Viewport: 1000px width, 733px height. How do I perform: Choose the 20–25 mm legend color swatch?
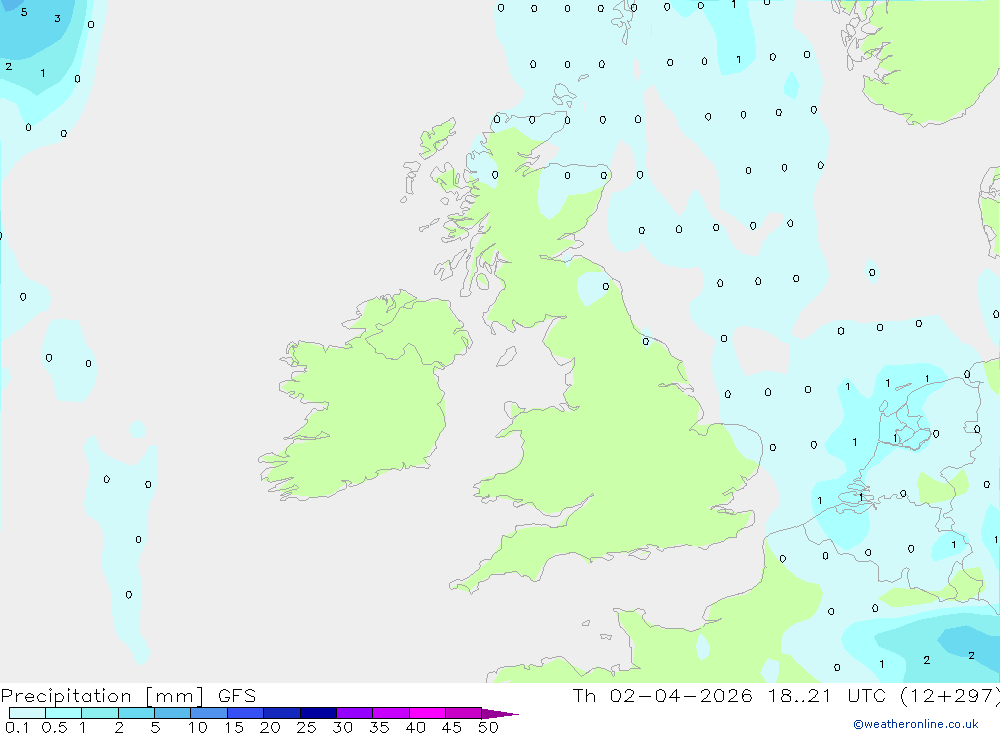pyautogui.click(x=282, y=713)
